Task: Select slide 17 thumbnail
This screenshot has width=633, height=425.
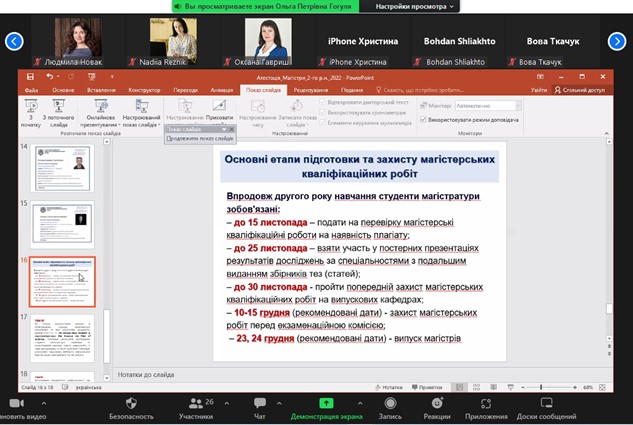Action: 62,338
